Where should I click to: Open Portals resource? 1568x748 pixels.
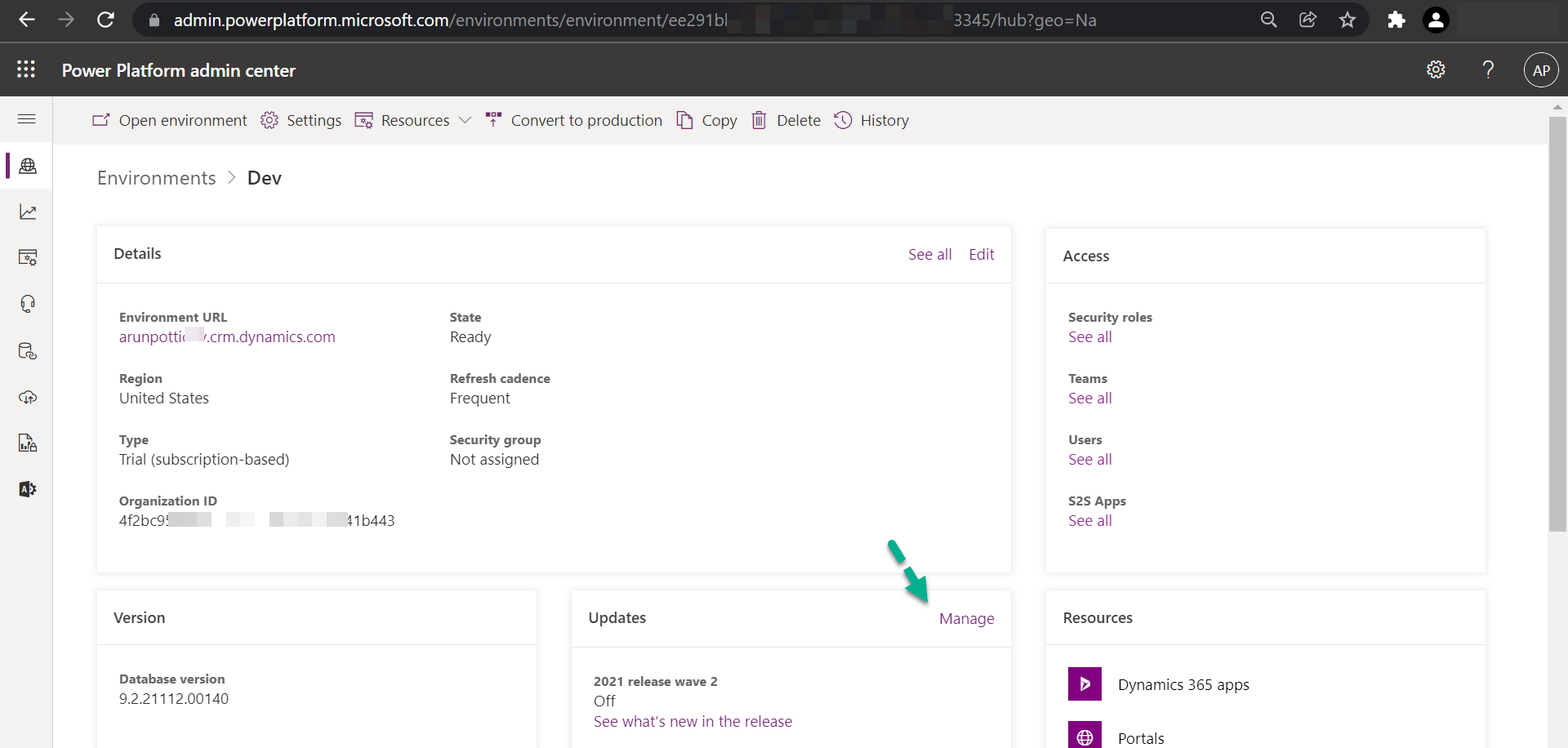[1141, 738]
